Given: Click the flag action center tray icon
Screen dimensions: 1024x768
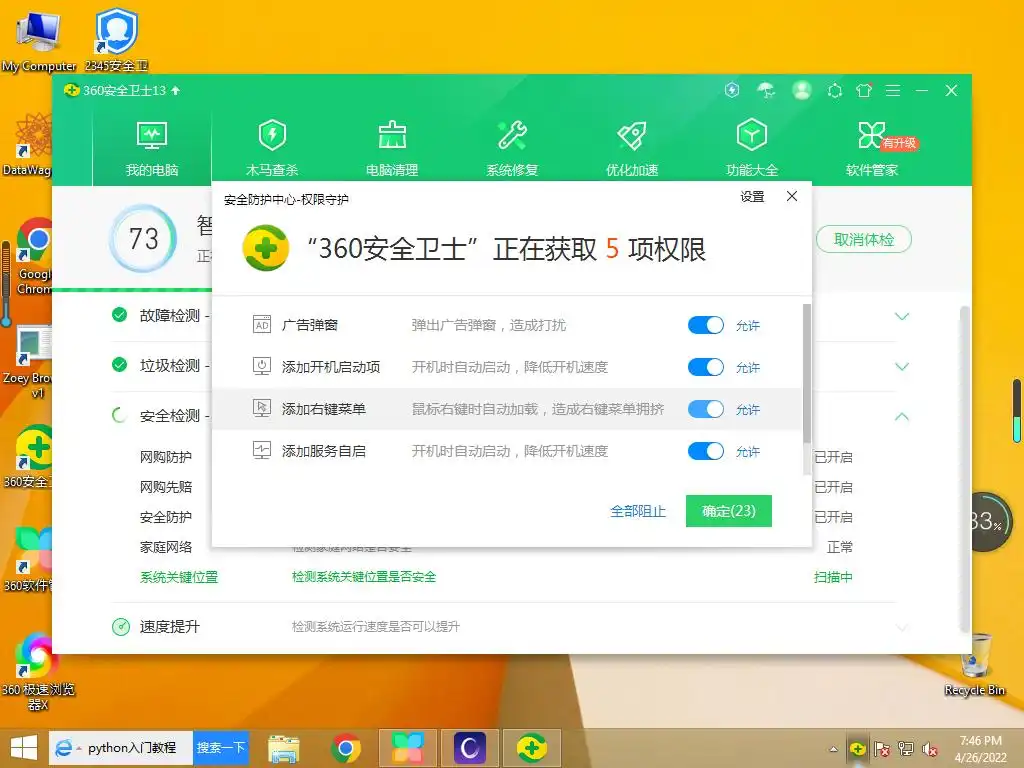Looking at the screenshot, I should coord(881,750).
